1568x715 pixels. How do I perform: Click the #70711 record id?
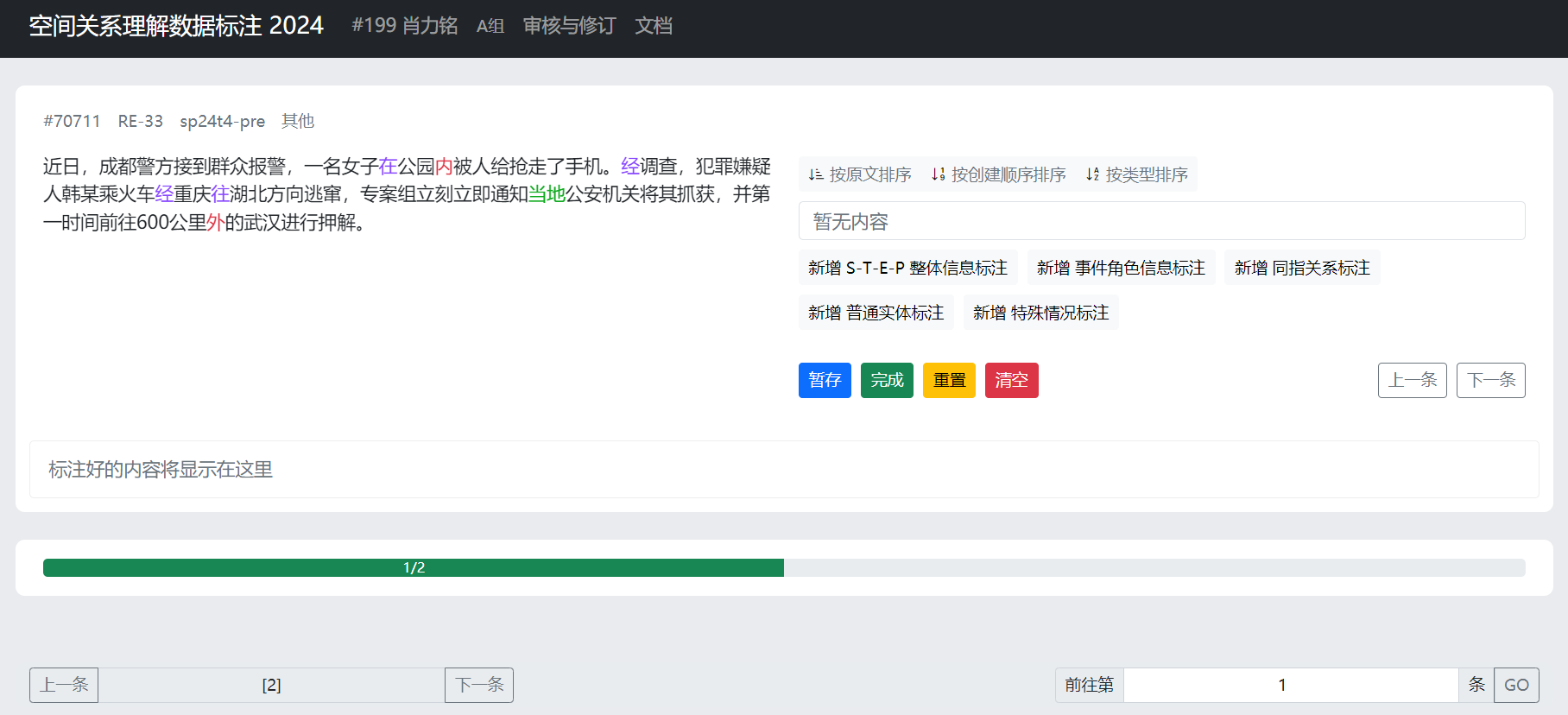click(x=72, y=121)
